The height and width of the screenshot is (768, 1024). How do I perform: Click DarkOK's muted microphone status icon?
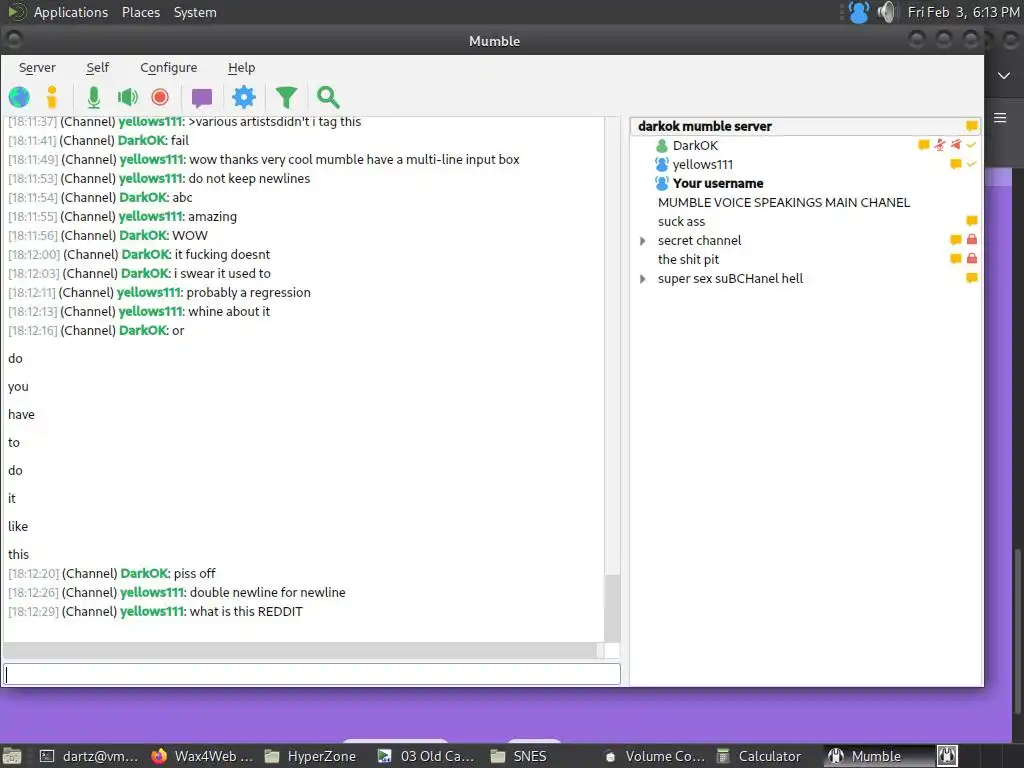(940, 145)
